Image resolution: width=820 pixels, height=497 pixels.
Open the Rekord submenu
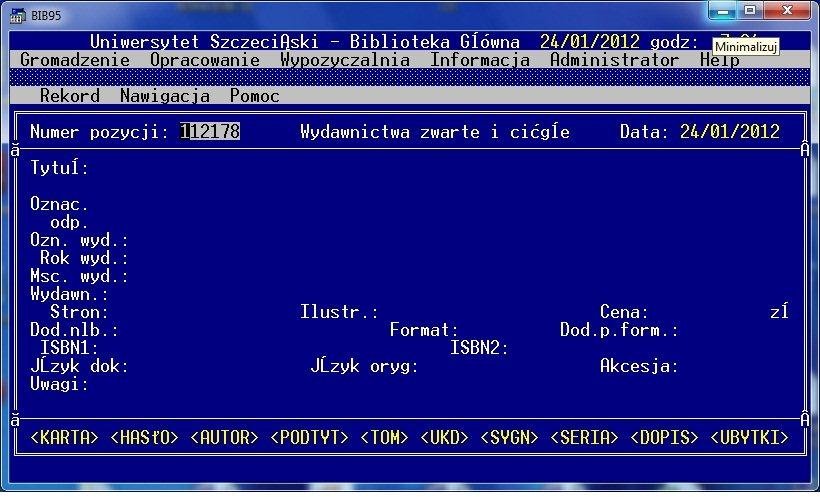(x=70, y=96)
